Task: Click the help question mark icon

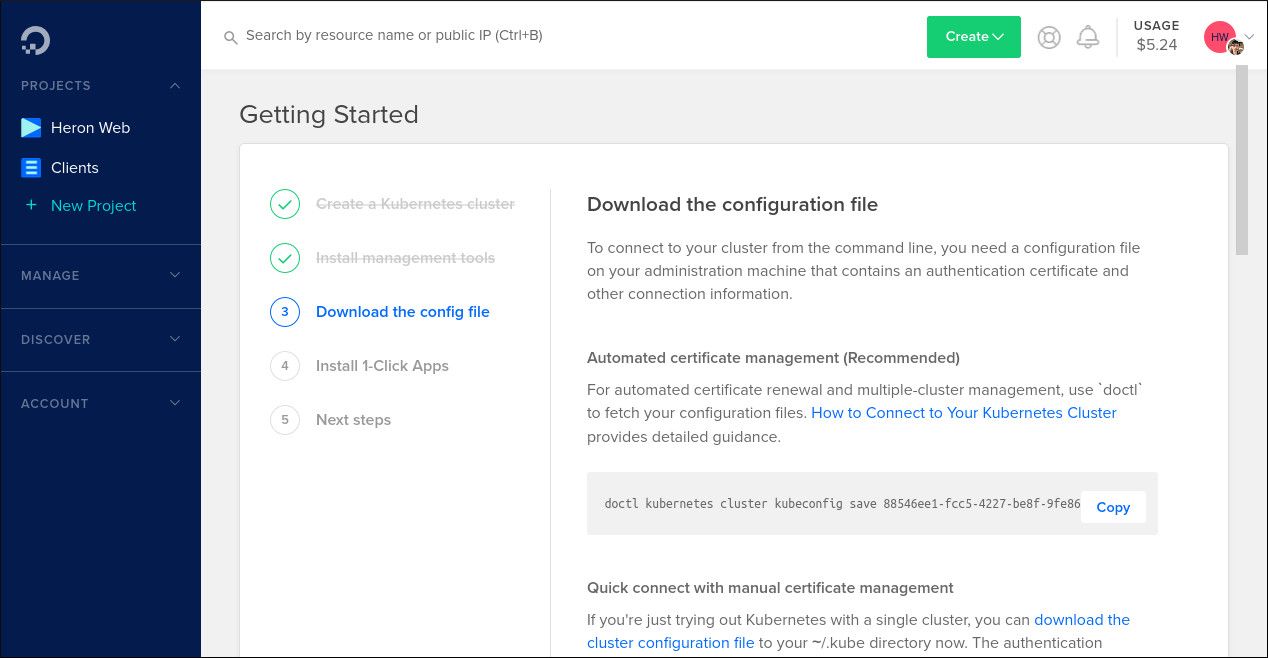Action: click(1048, 36)
